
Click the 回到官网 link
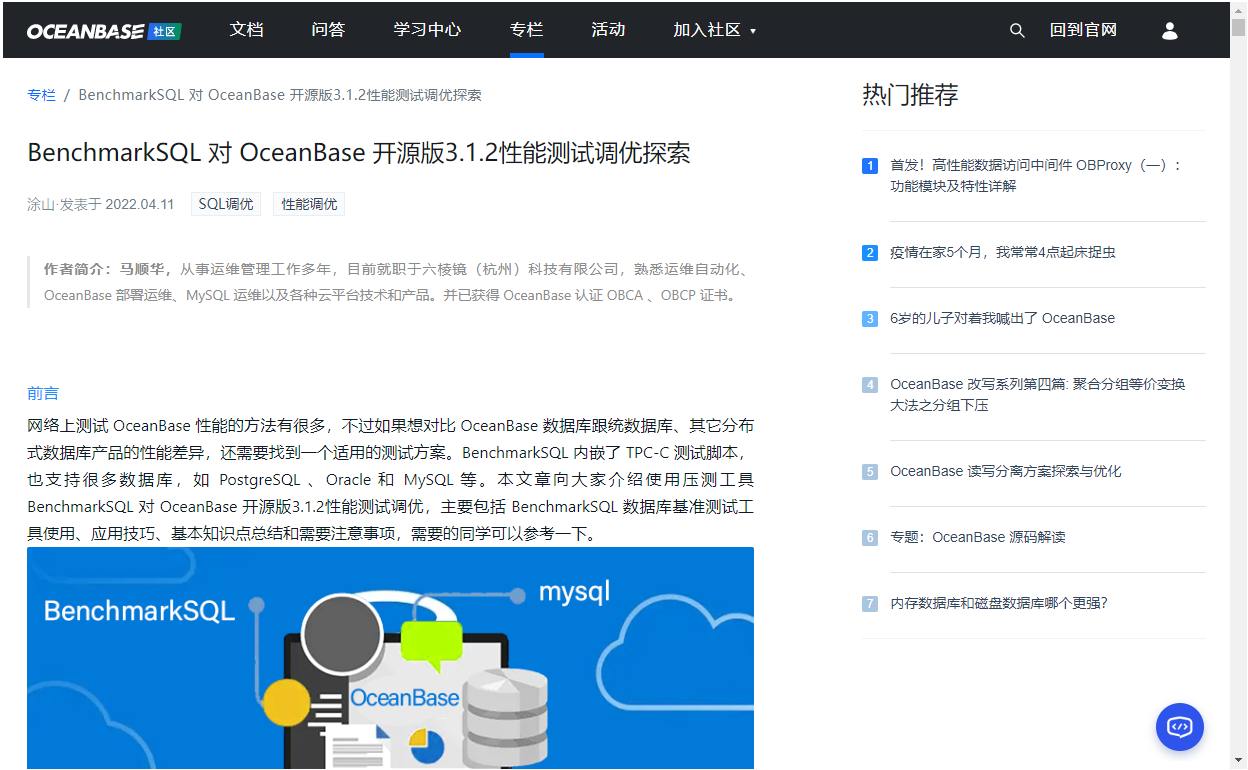point(1083,30)
